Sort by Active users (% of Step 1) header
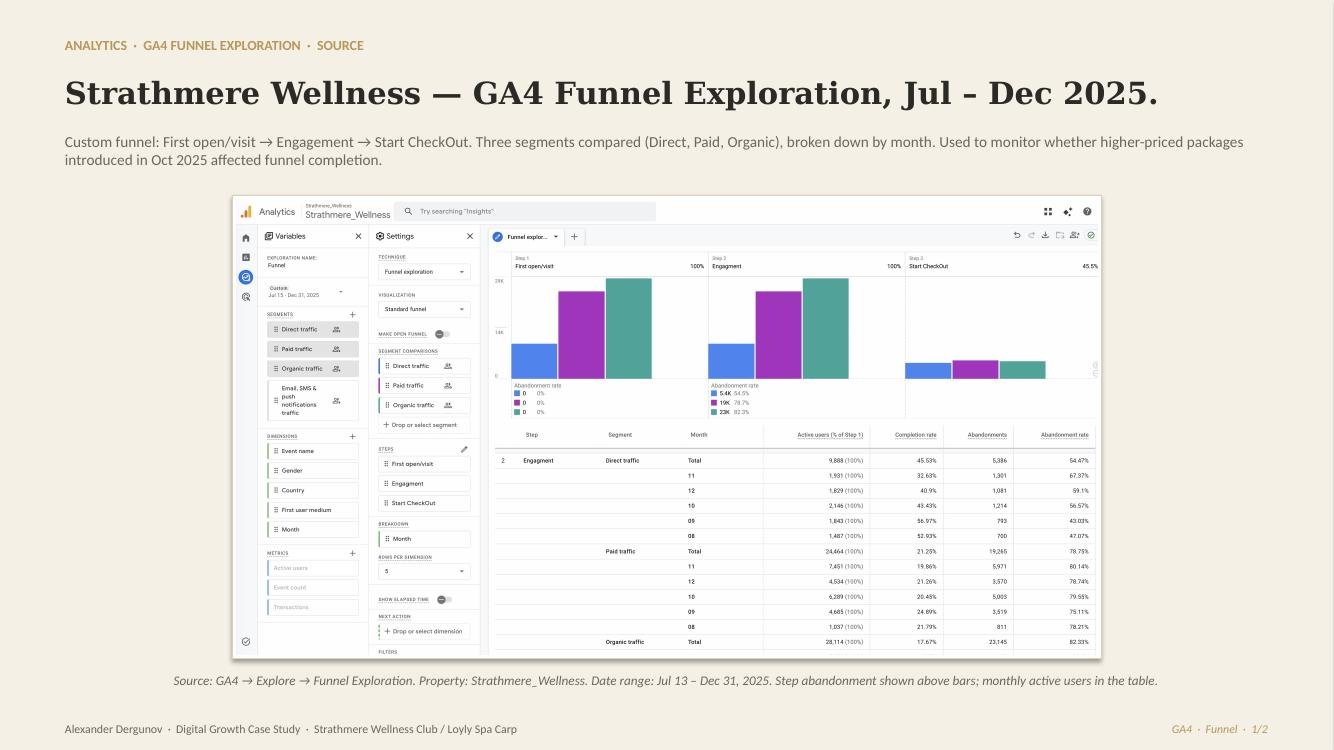This screenshot has height=750, width=1334. click(x=830, y=435)
